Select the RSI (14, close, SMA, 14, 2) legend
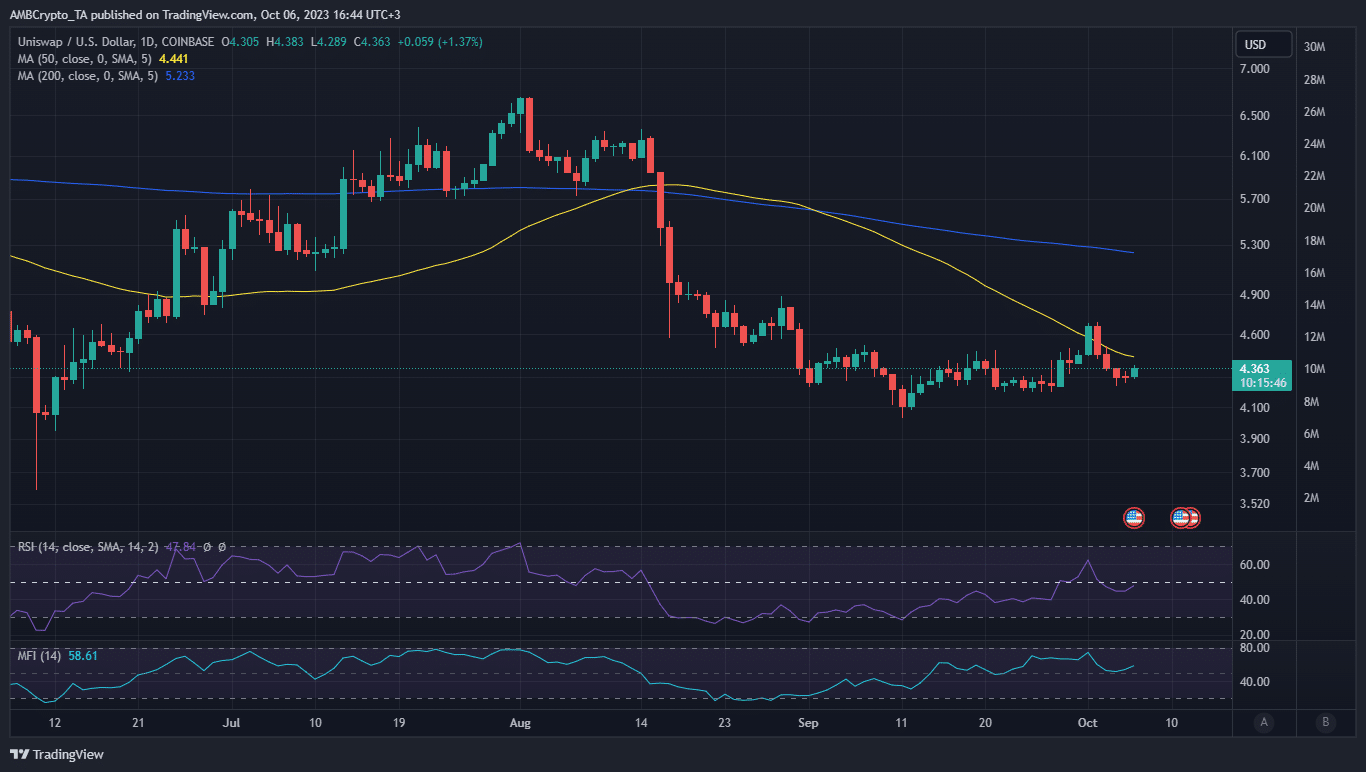Viewport: 1366px width, 772px height. pyautogui.click(x=88, y=547)
